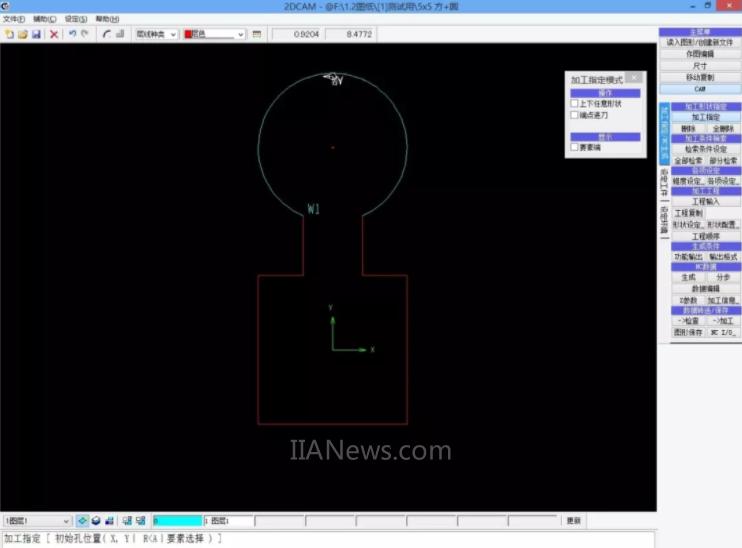Check the 要素端 display option
The height and width of the screenshot is (548, 742).
(574, 148)
